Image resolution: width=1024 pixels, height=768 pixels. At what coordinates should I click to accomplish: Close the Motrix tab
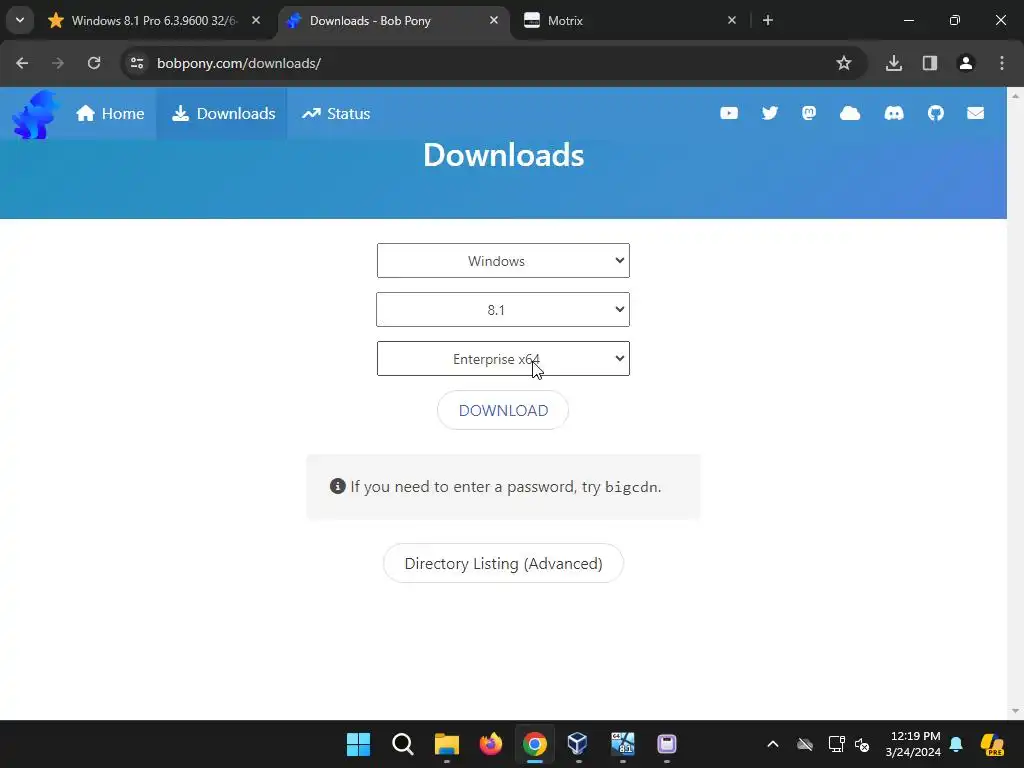tap(731, 20)
